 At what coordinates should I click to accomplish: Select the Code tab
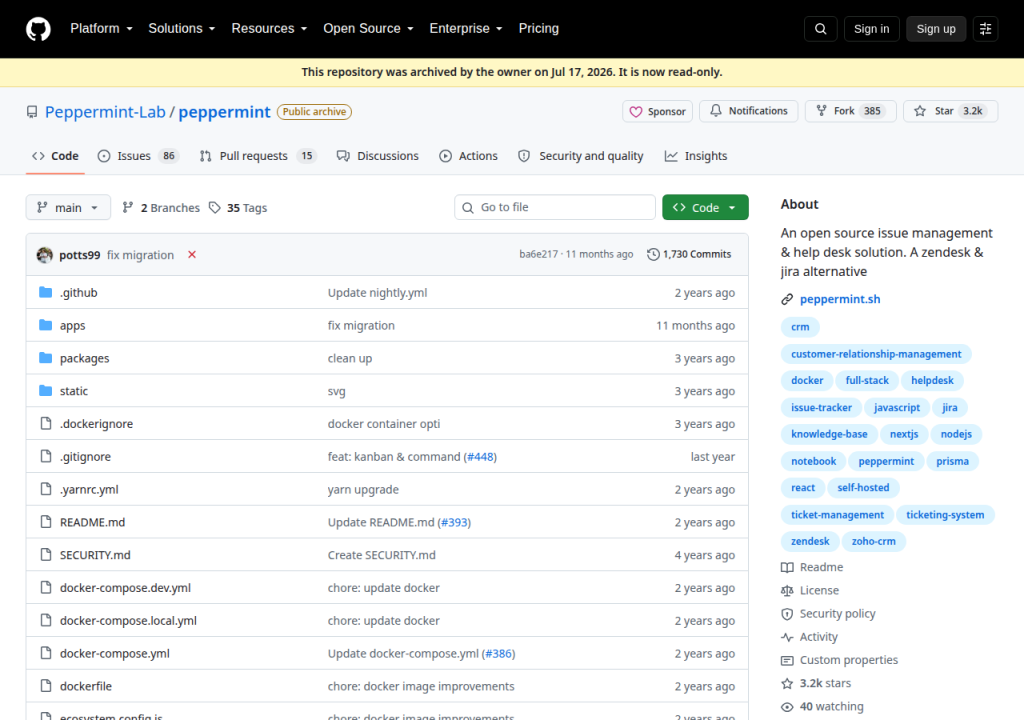click(56, 156)
